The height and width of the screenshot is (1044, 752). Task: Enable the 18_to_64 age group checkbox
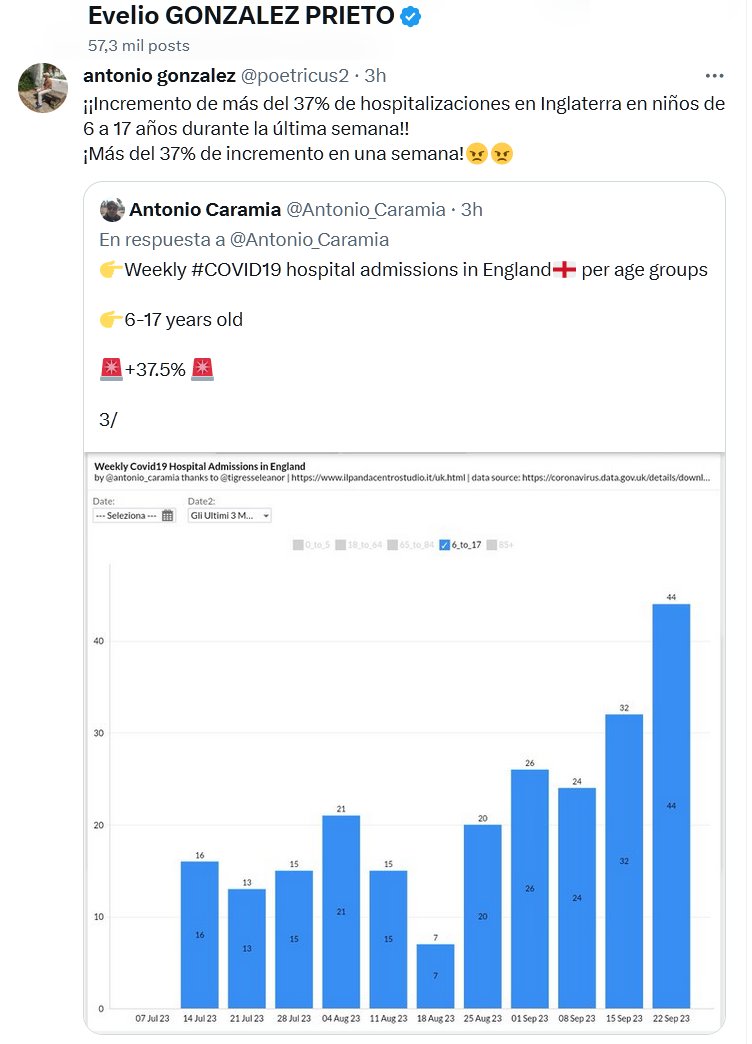[x=341, y=545]
